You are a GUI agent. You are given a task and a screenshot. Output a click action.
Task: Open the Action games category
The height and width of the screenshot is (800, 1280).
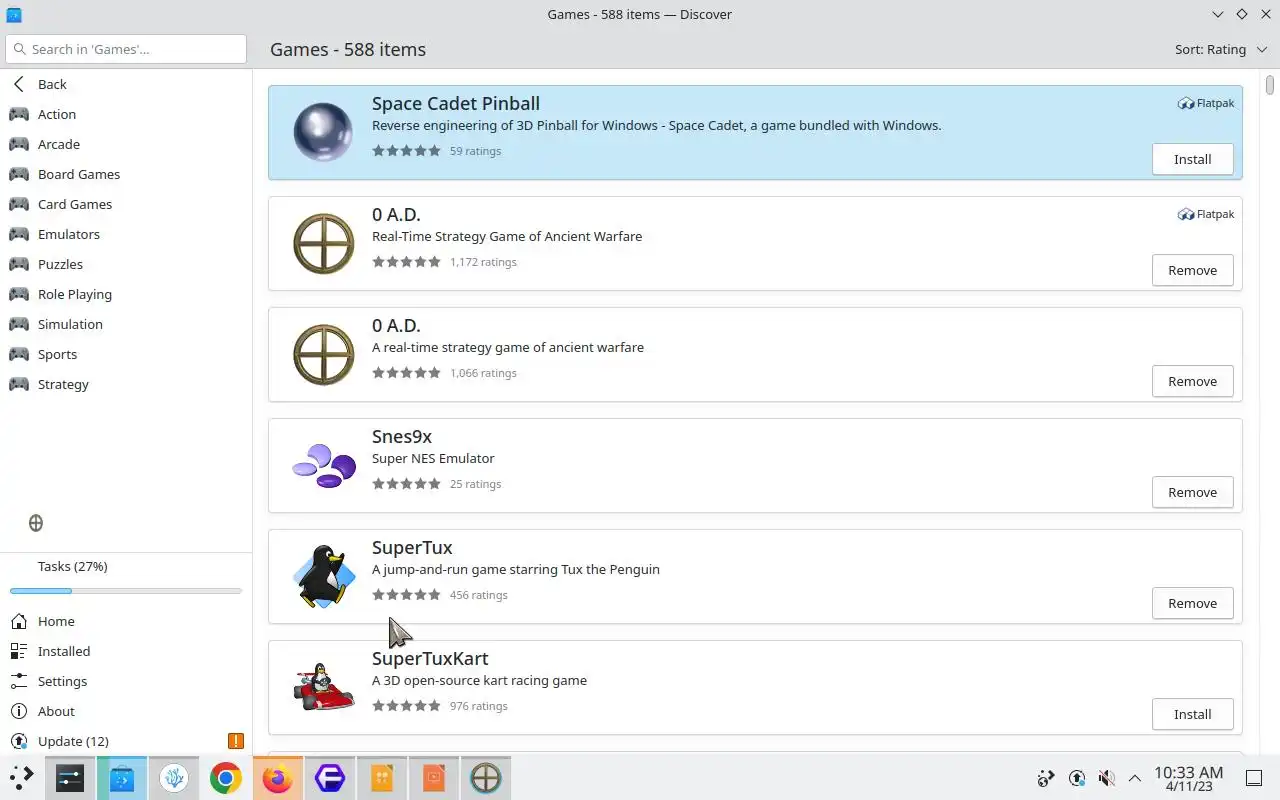pyautogui.click(x=126, y=114)
